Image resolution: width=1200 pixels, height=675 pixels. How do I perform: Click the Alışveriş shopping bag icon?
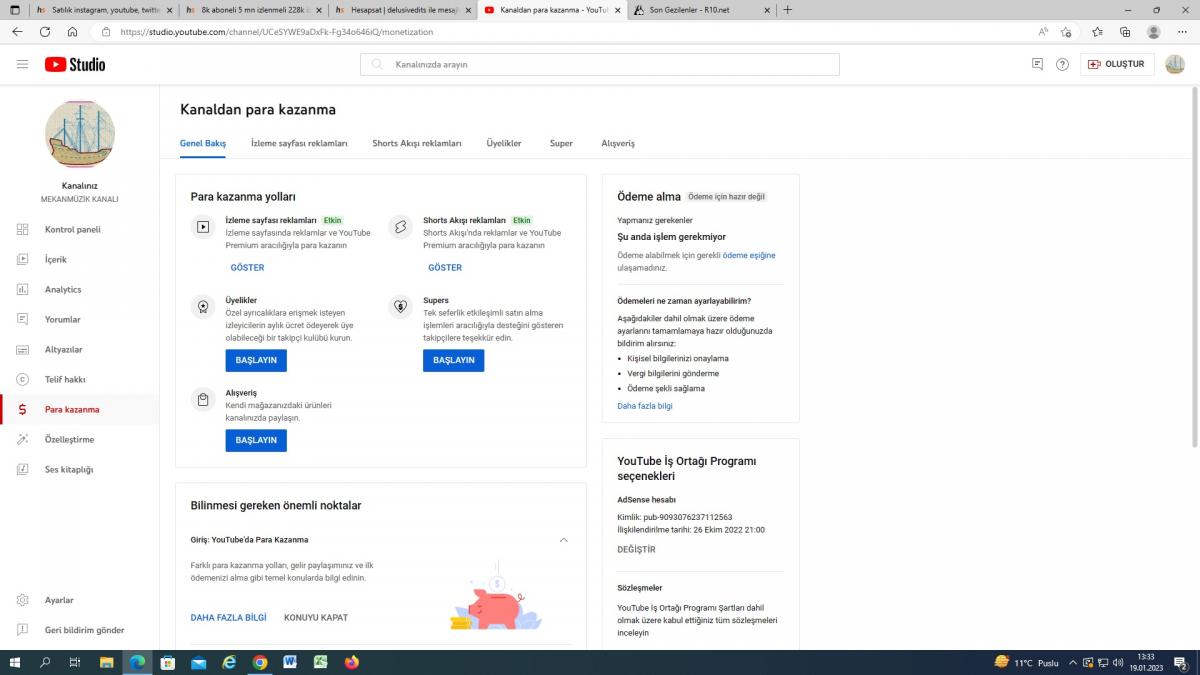click(x=203, y=400)
